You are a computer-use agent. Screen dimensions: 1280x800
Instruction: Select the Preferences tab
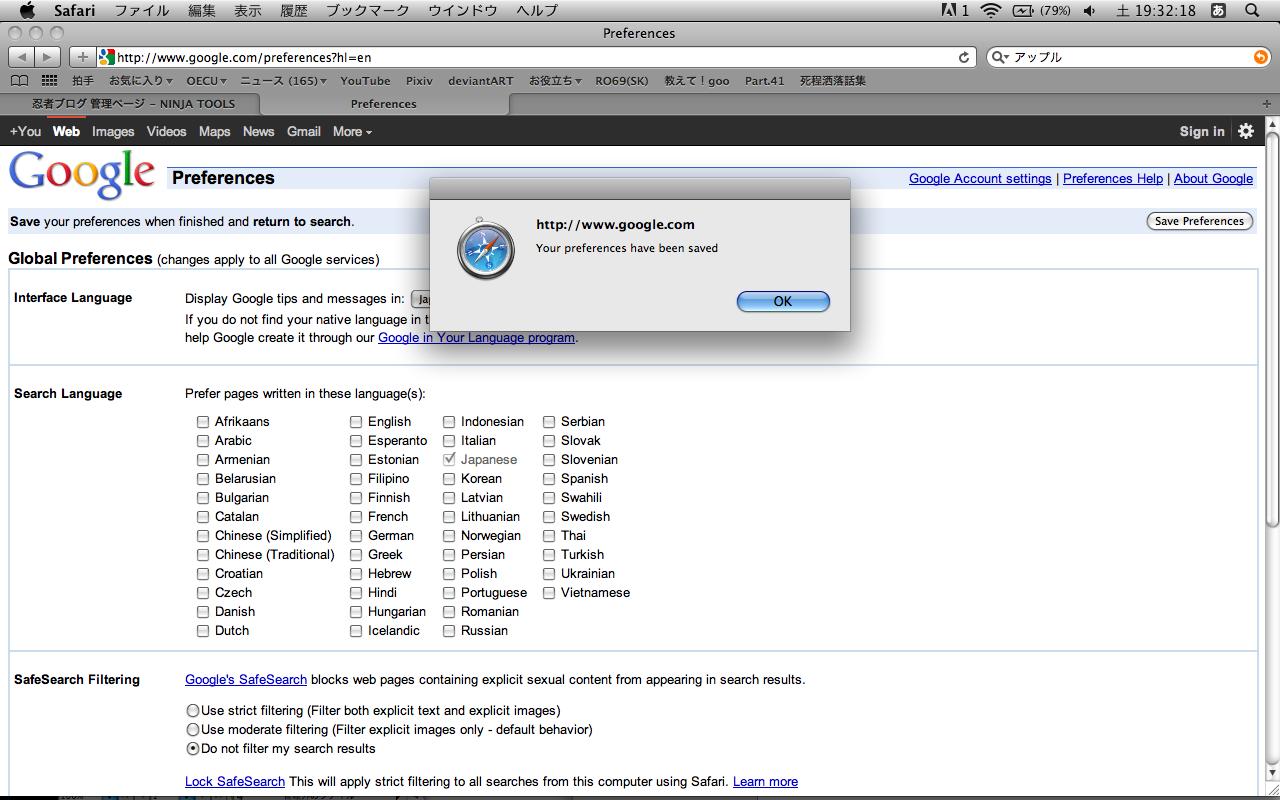384,104
